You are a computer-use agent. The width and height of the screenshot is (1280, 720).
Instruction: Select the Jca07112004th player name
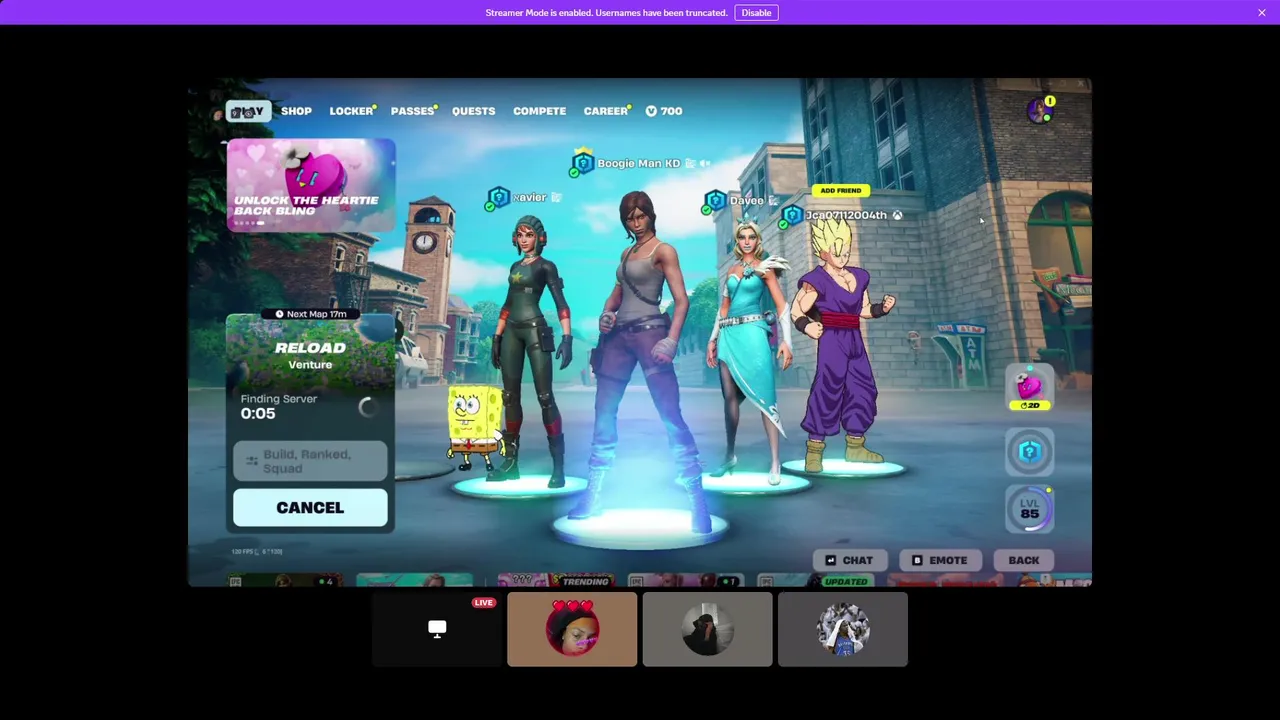tap(846, 215)
